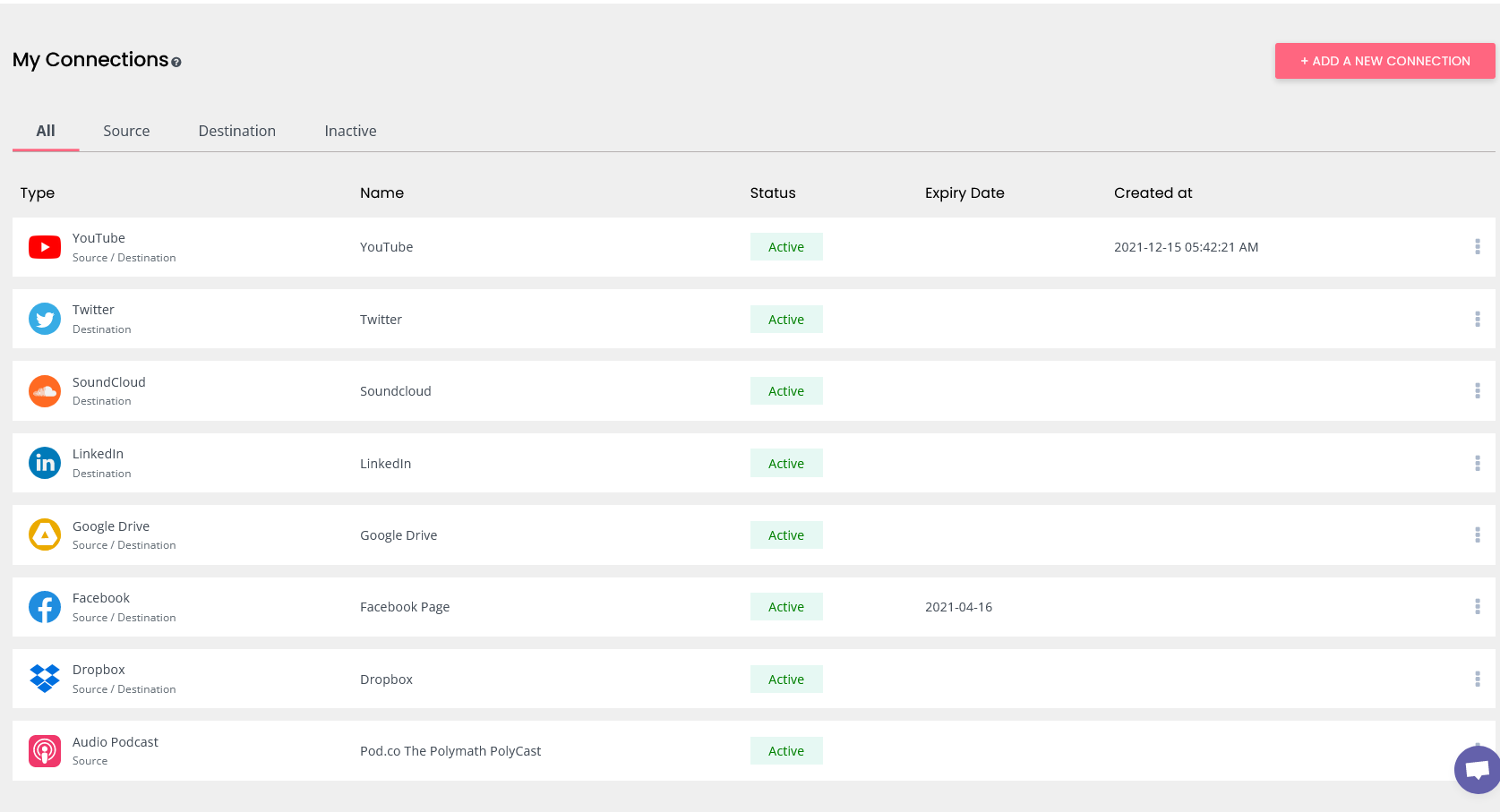1500x812 pixels.
Task: Click Active status badge for Twitter
Action: click(x=786, y=320)
